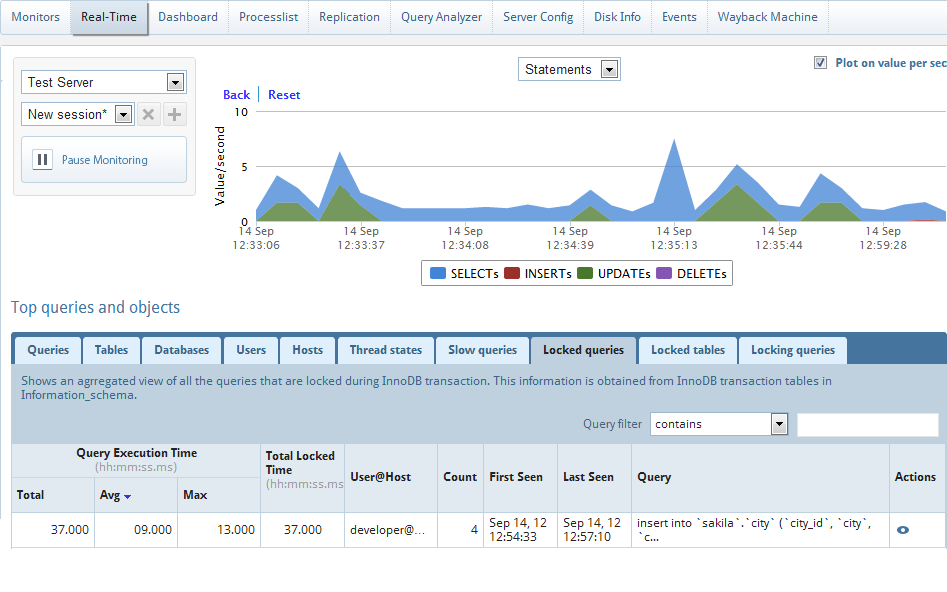Viewport: 947px width, 592px height.
Task: Click the INSERTs red legend swatch
Action: pyautogui.click(x=512, y=273)
